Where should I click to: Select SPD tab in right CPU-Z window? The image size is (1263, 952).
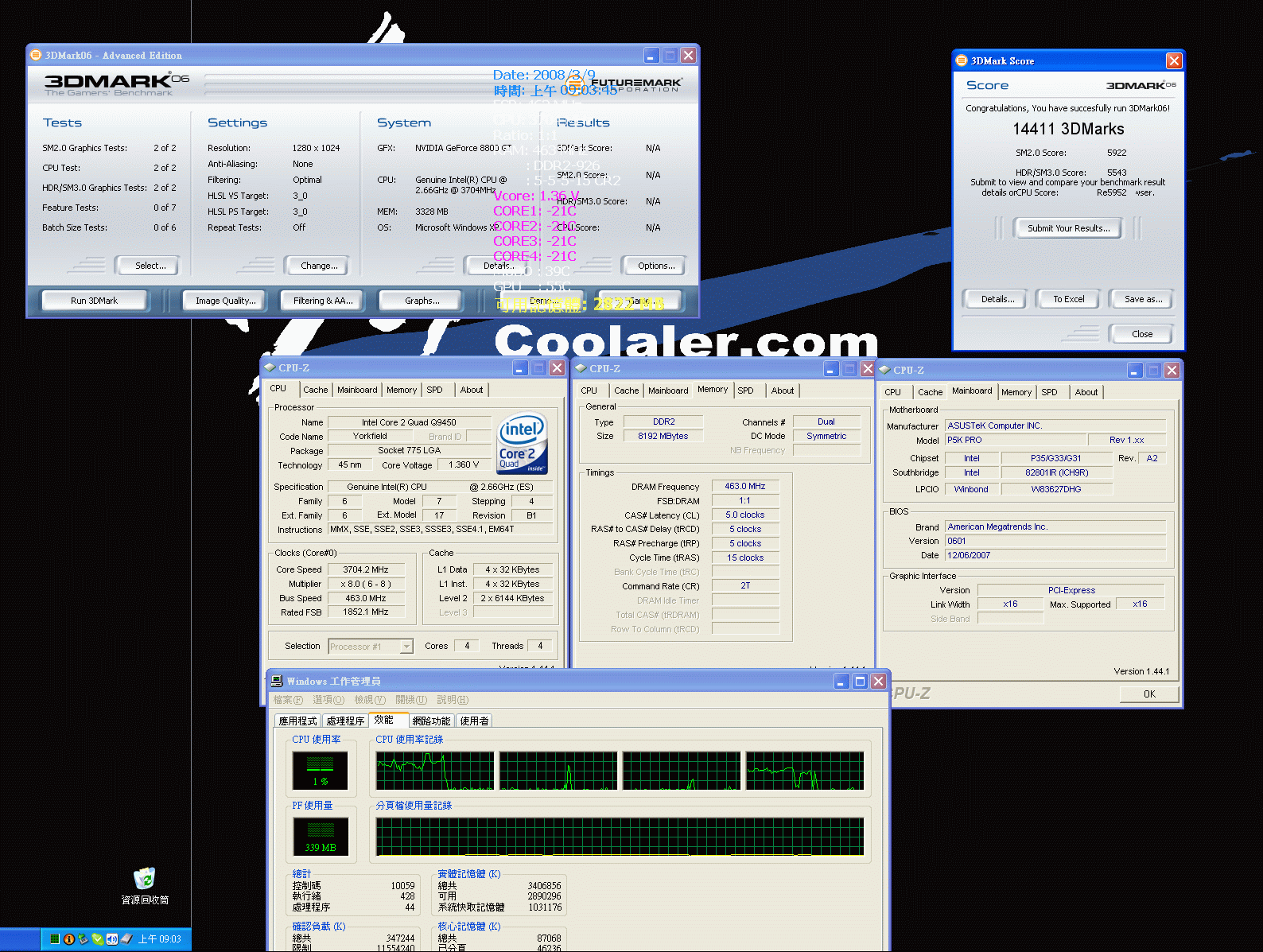click(x=1050, y=392)
